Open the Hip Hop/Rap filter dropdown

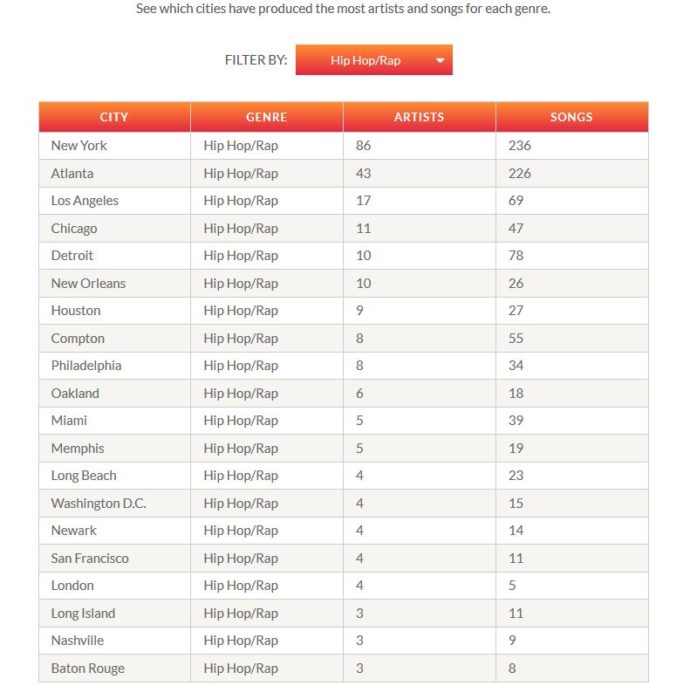pos(374,60)
